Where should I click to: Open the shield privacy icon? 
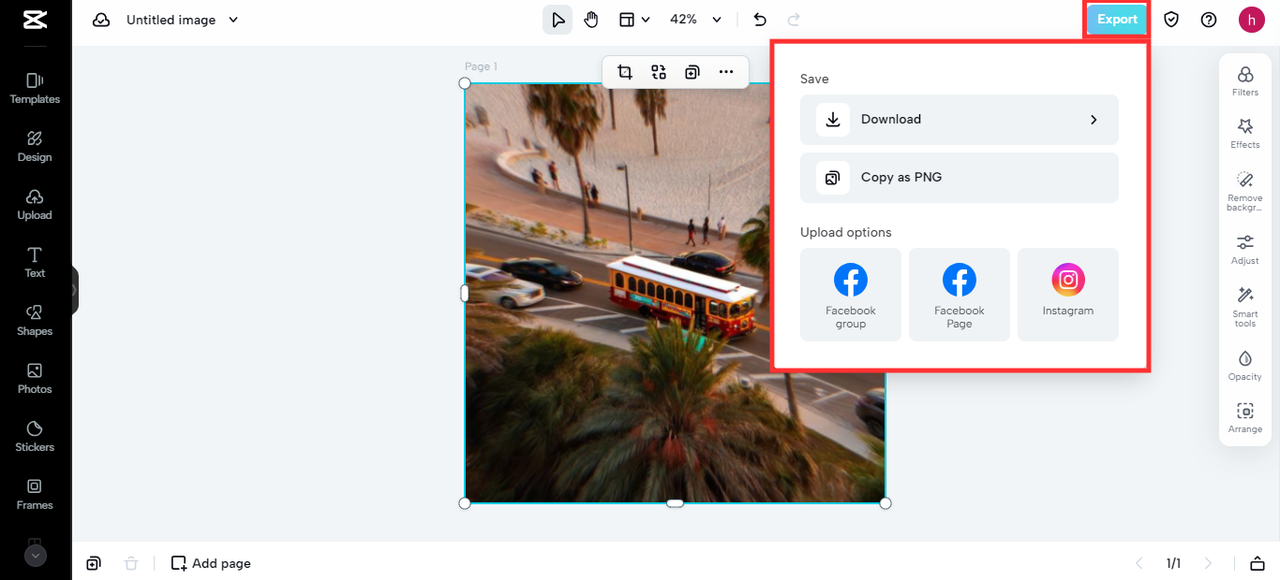pyautogui.click(x=1171, y=20)
